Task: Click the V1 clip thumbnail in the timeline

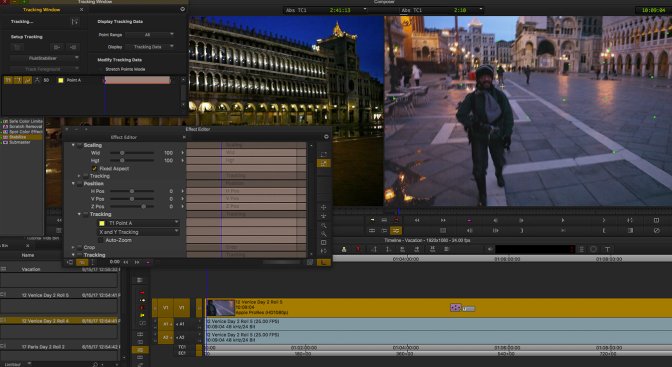Action: click(221, 308)
